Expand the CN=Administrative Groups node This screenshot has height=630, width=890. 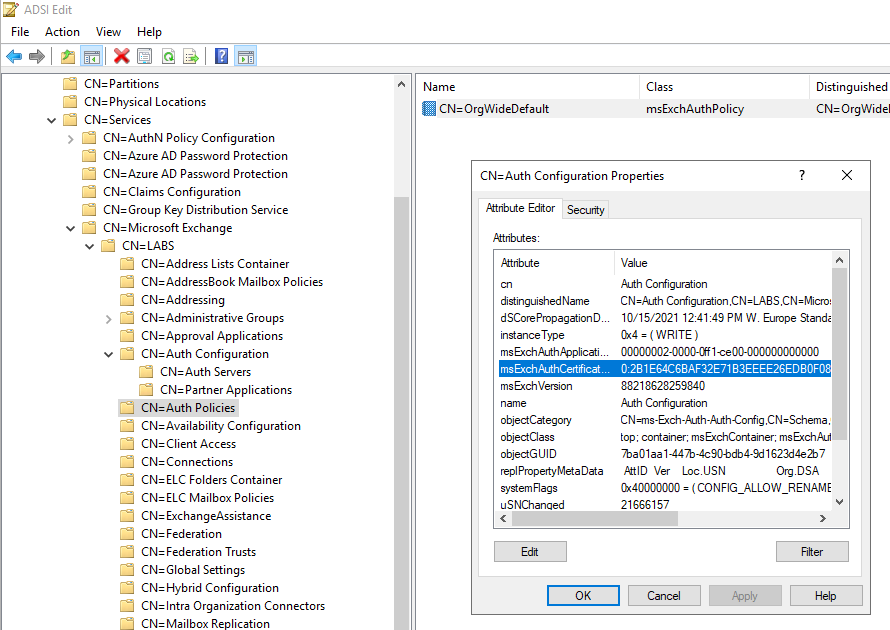[108, 318]
